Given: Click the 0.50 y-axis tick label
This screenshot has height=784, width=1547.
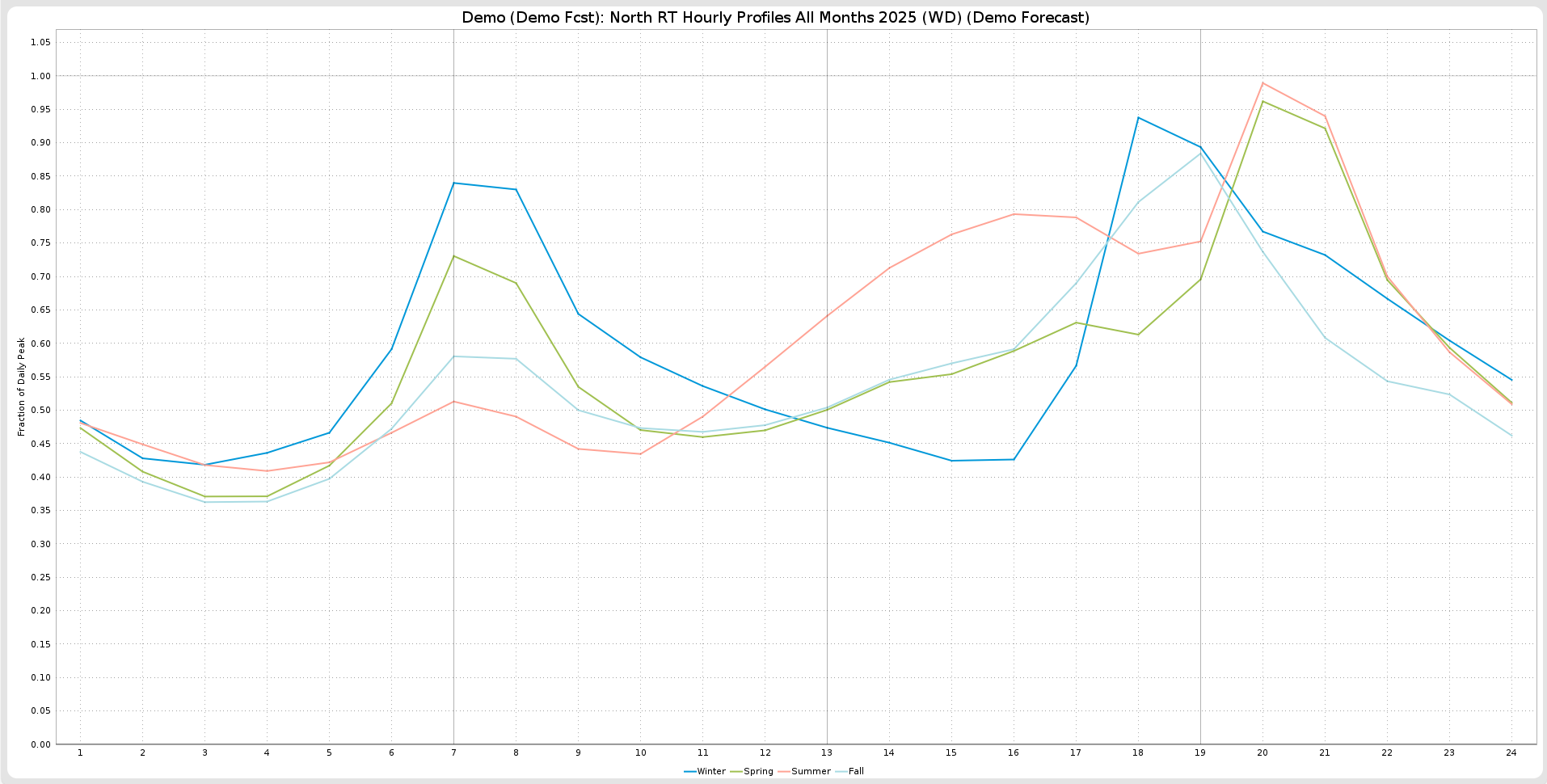Looking at the screenshot, I should 40,410.
